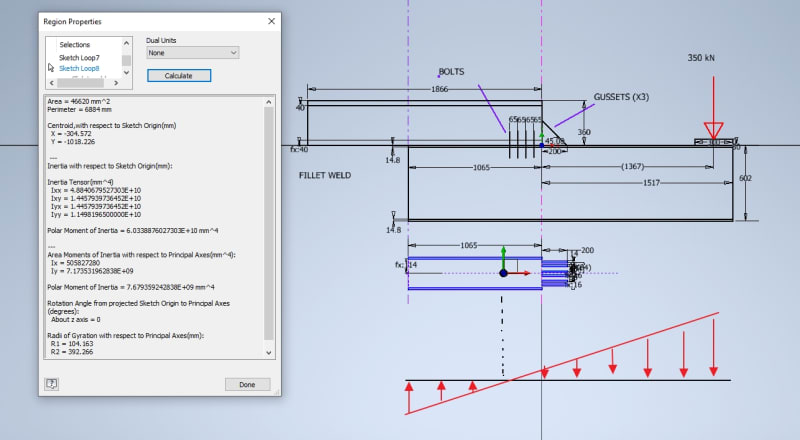
Task: Select the 350 kN load label
Action: (x=701, y=58)
